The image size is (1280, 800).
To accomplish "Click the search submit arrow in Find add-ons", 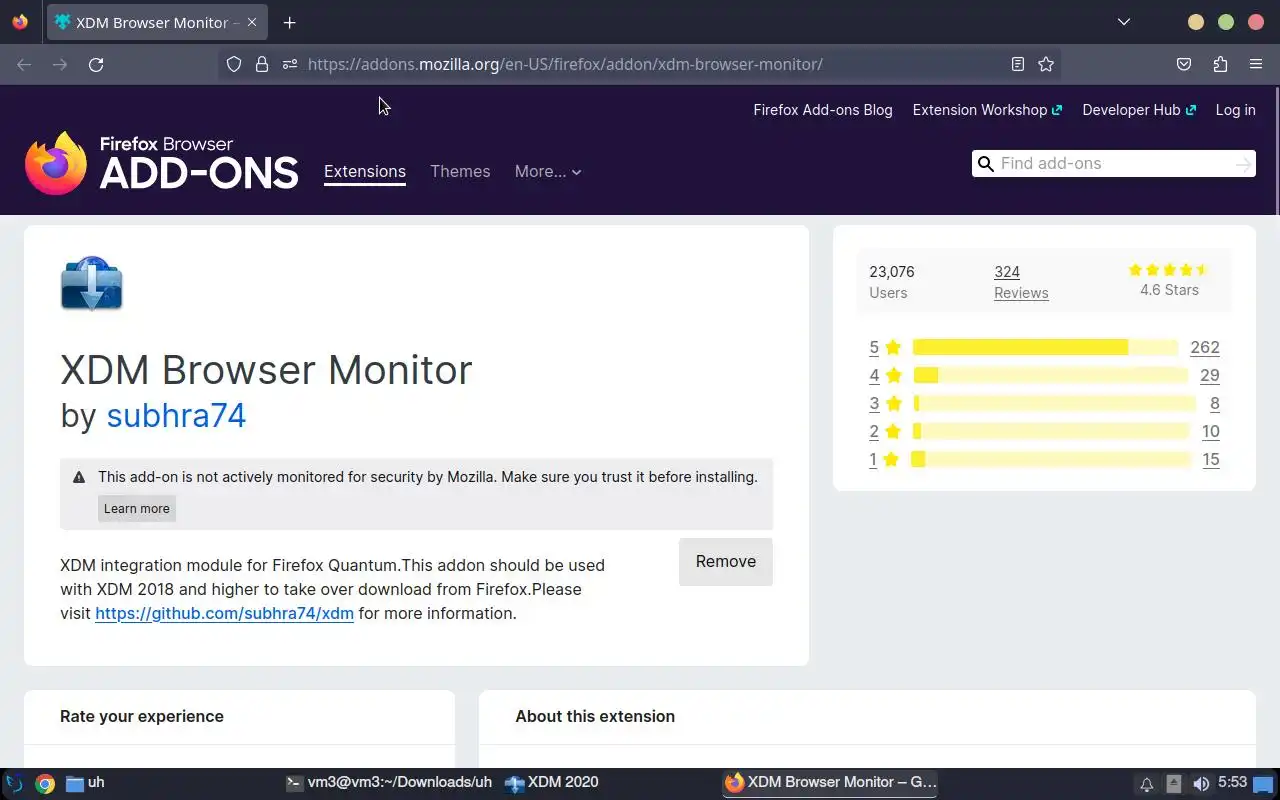I will click(1243, 164).
